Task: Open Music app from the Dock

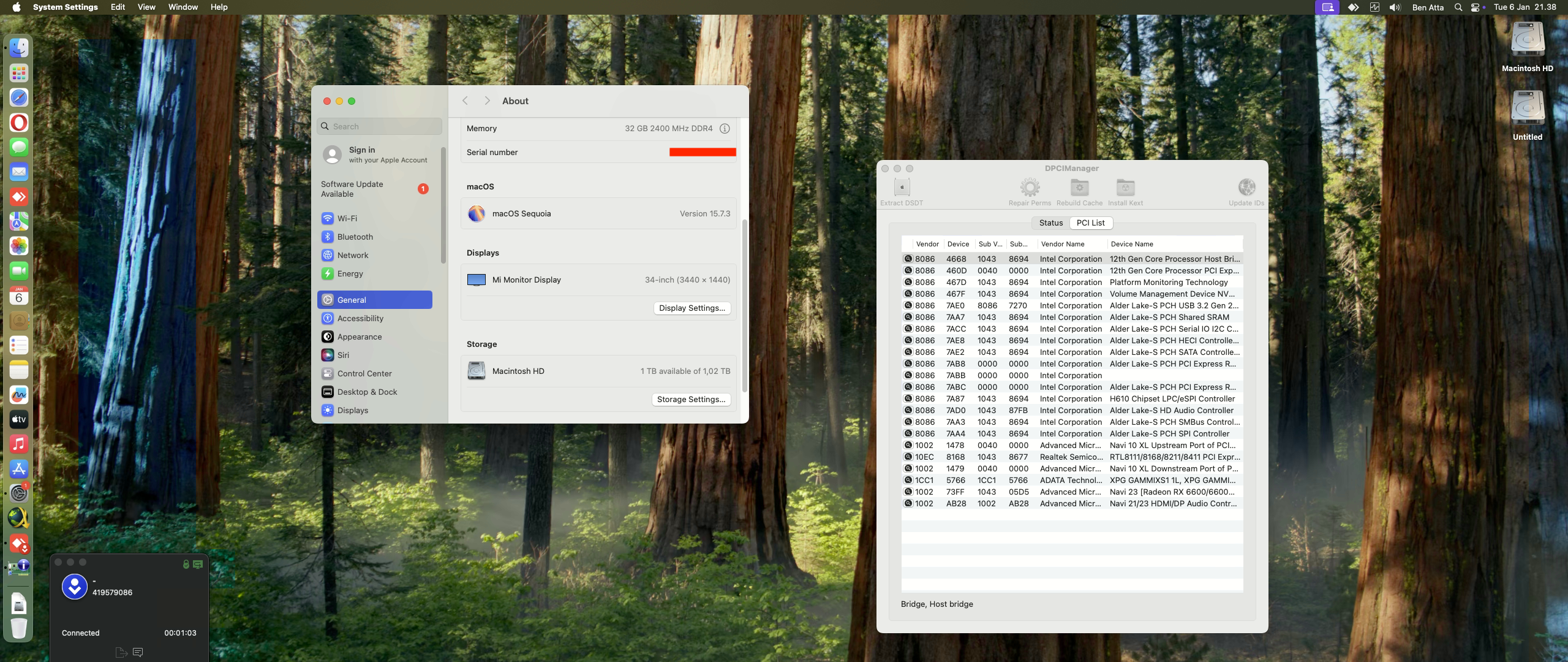Action: pyautogui.click(x=19, y=444)
